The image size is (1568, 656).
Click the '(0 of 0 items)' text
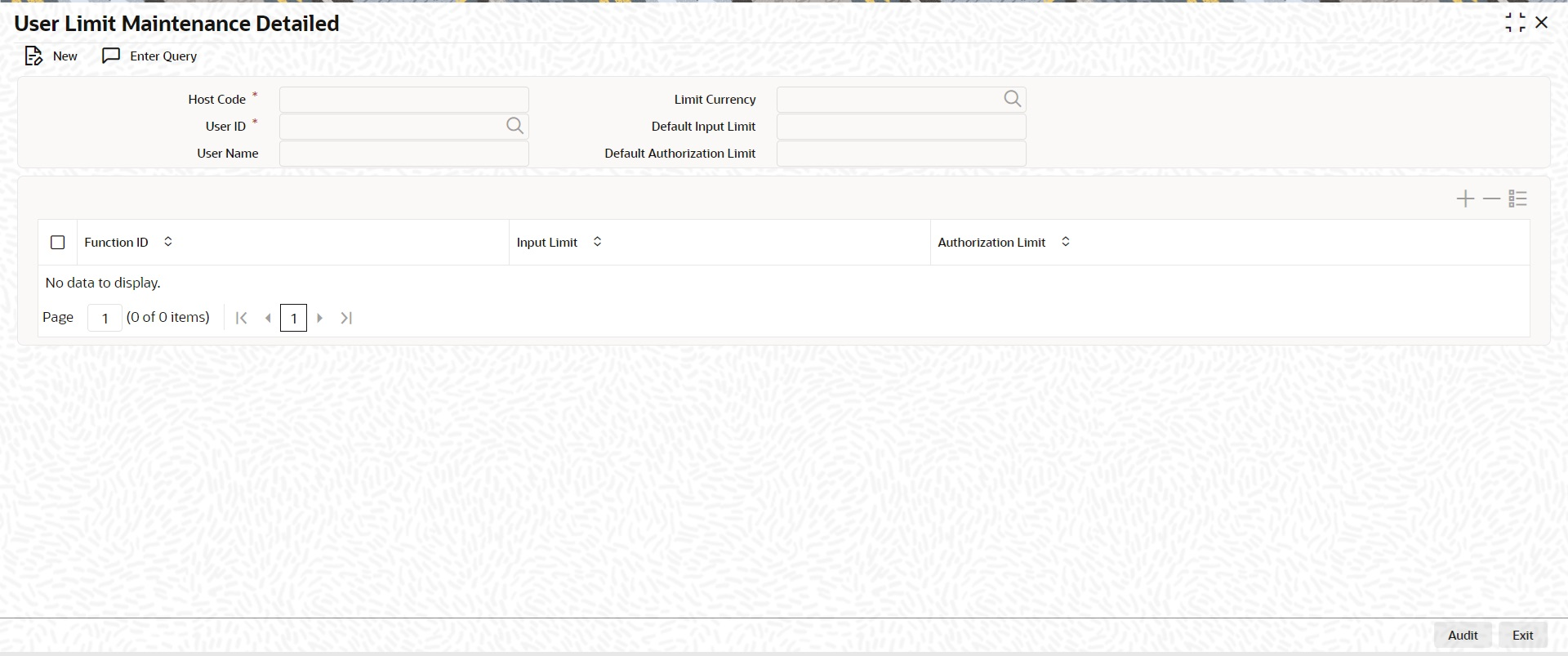[168, 317]
